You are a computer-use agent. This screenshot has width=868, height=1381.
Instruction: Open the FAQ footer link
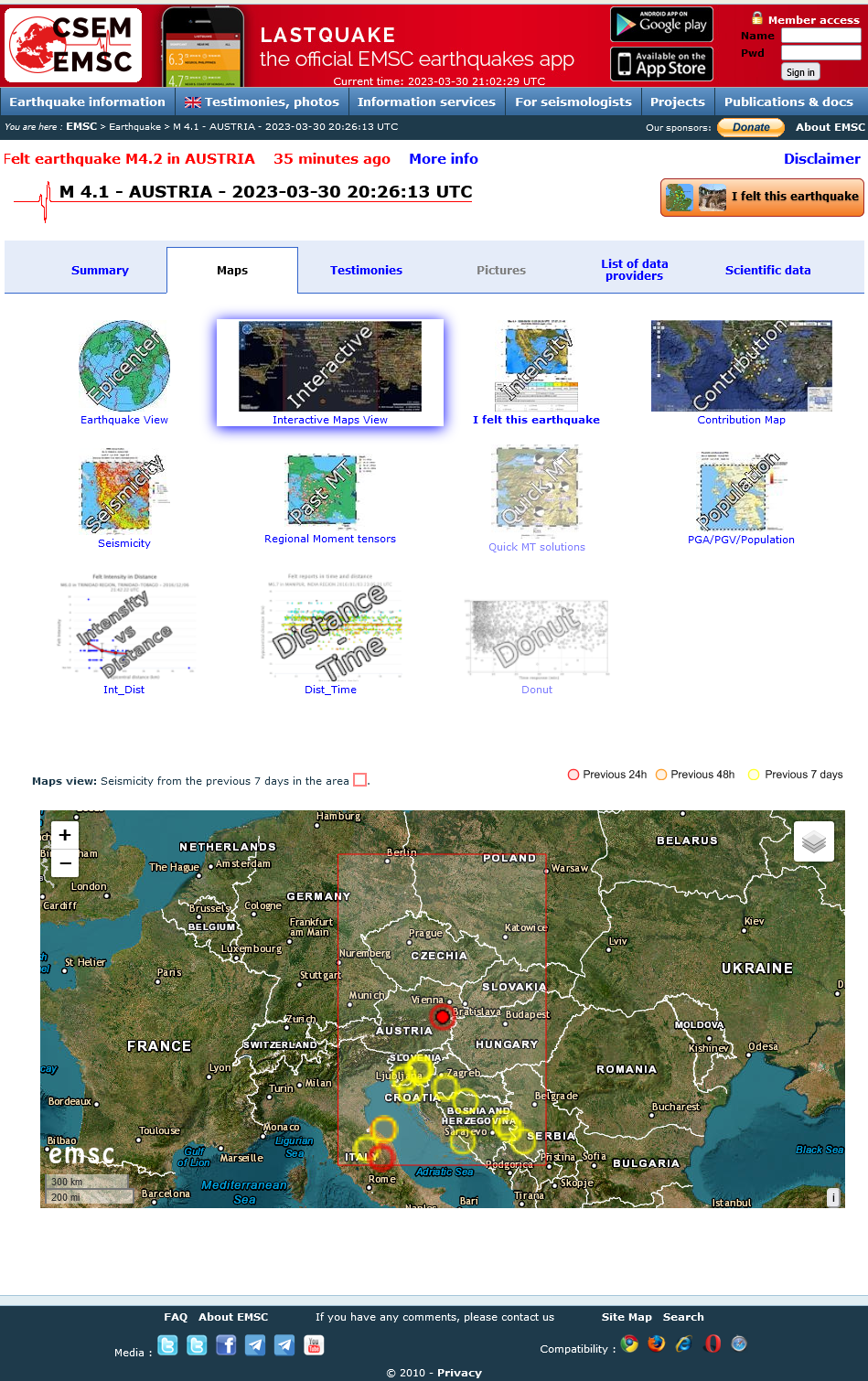point(176,1317)
